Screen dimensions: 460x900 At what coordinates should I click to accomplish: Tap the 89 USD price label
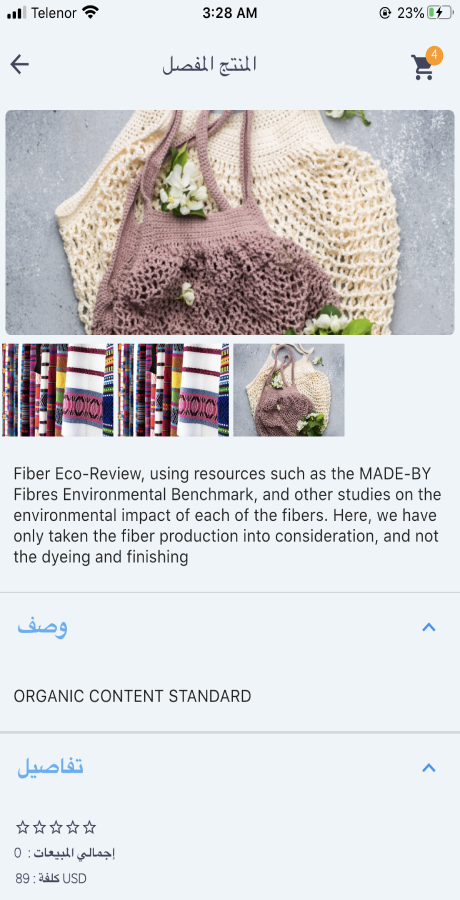(x=51, y=878)
